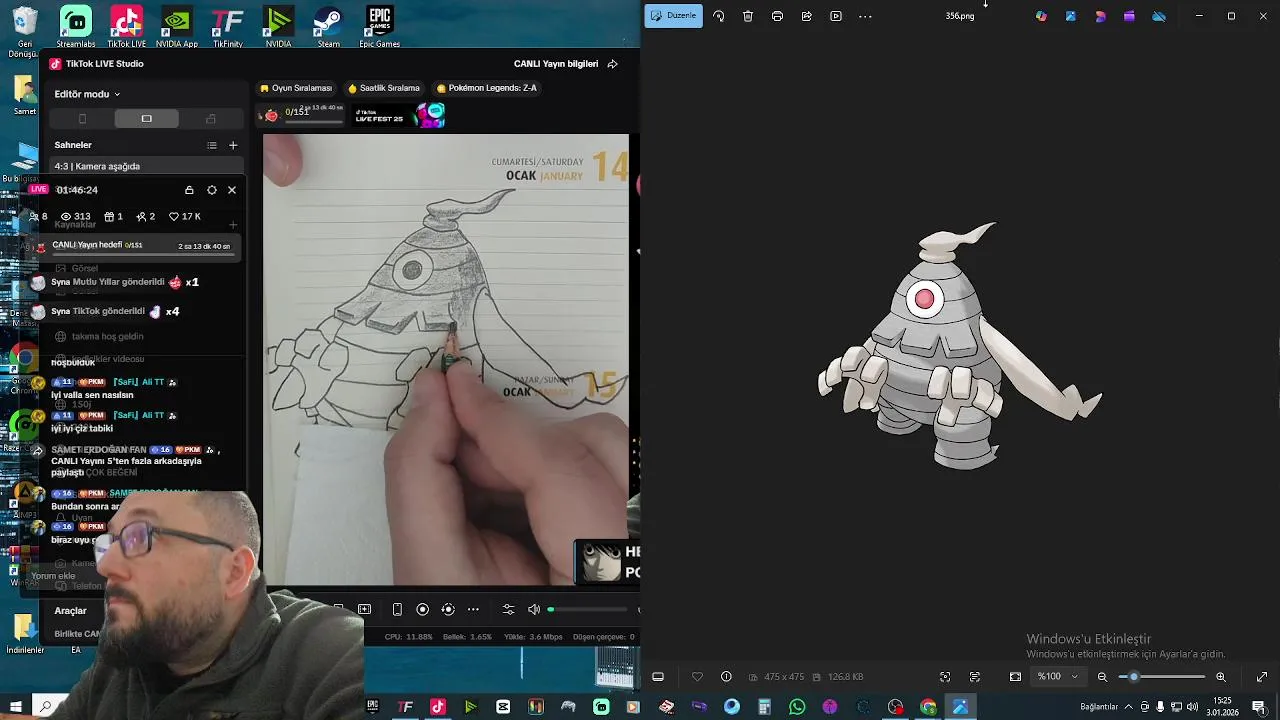Open Google Chrome from the taskbar
Viewport: 1280px width, 720px height.
[x=928, y=707]
